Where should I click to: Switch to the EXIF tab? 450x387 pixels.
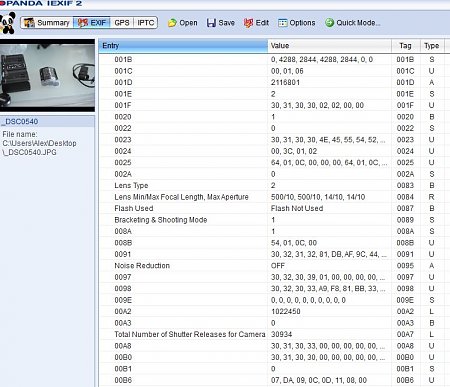92,23
